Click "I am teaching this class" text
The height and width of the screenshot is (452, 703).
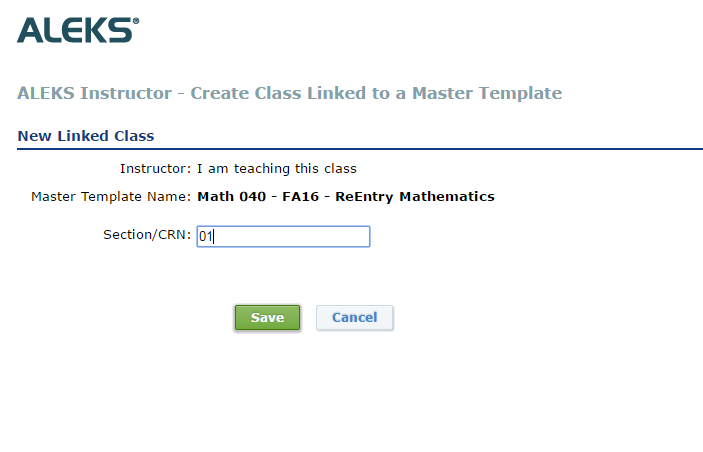(x=277, y=169)
